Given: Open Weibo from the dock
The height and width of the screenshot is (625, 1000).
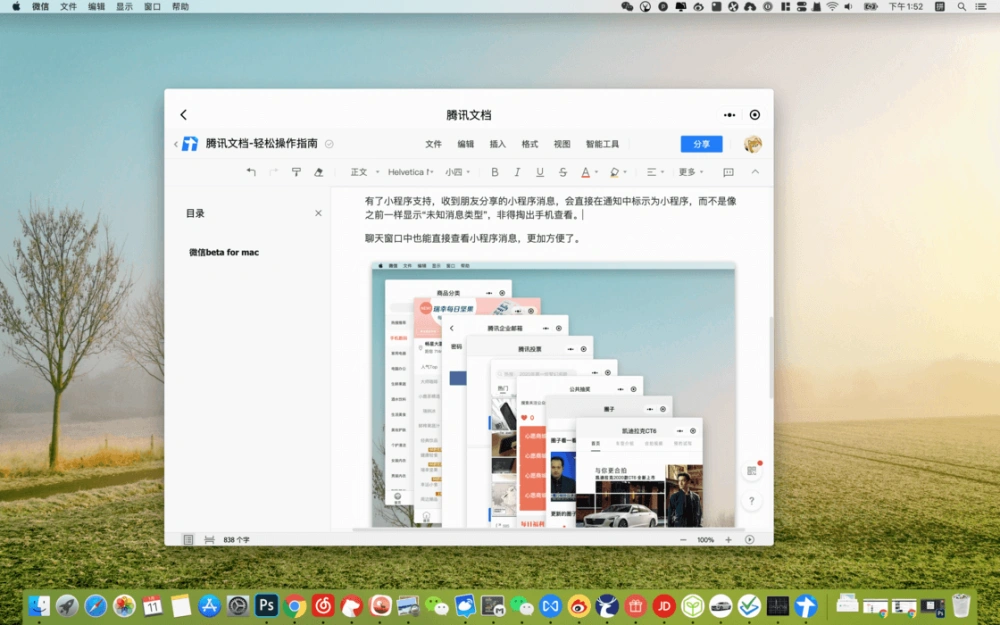Looking at the screenshot, I should click(x=578, y=605).
